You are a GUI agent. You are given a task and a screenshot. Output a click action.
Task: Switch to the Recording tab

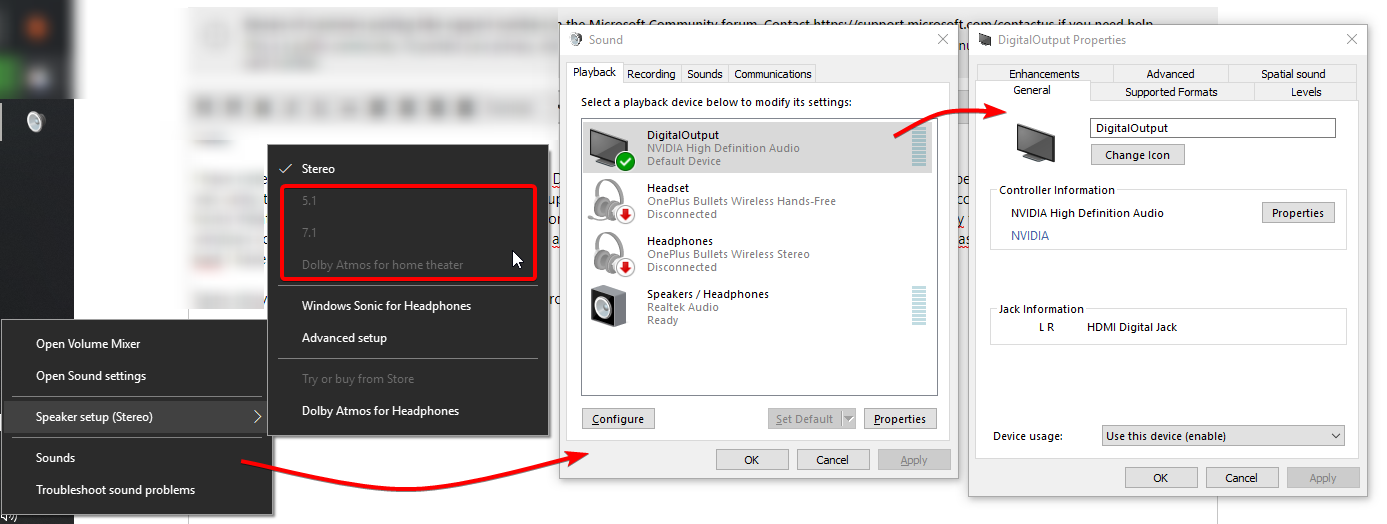click(x=651, y=74)
